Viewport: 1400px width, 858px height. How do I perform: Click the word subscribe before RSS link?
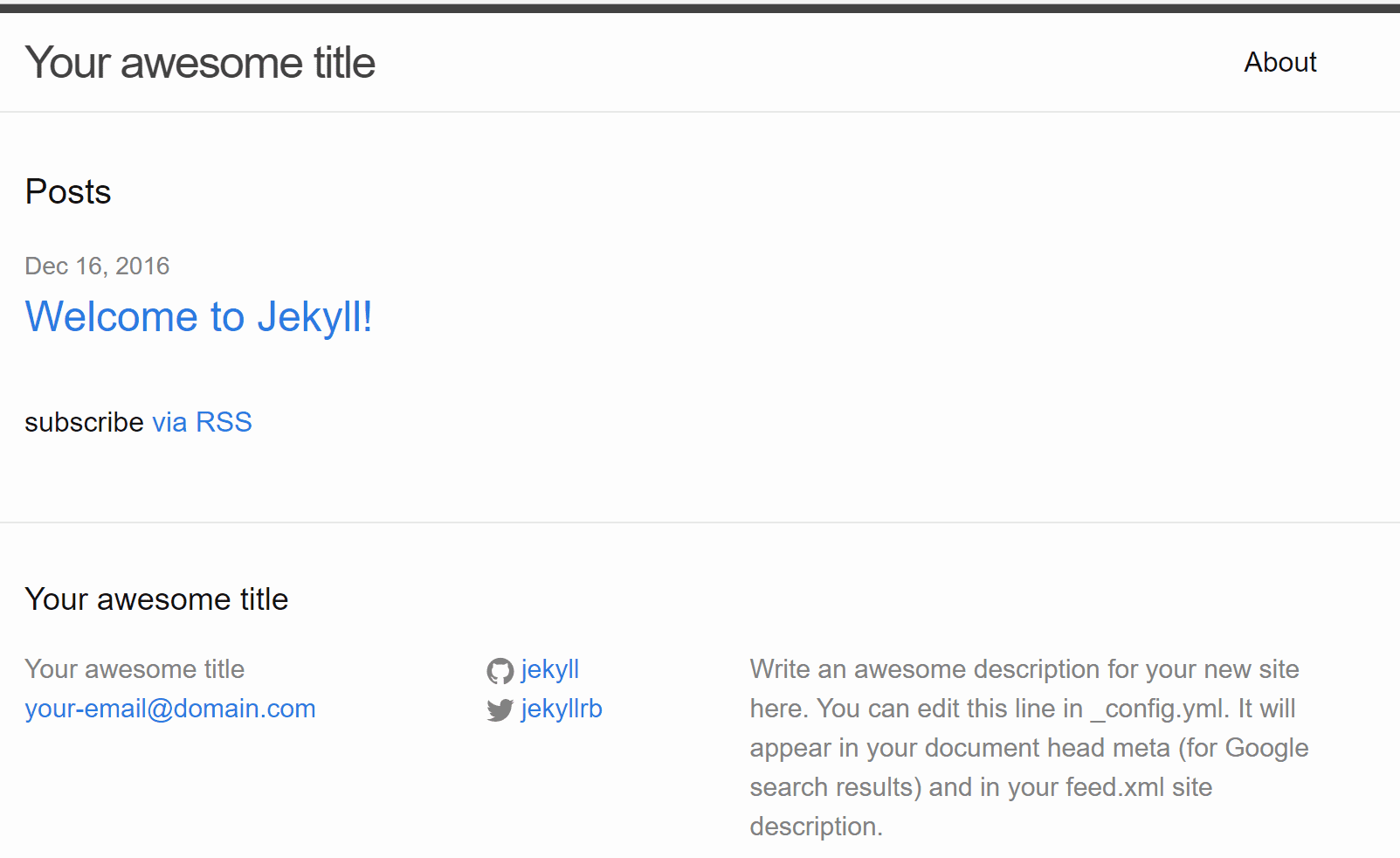click(84, 422)
